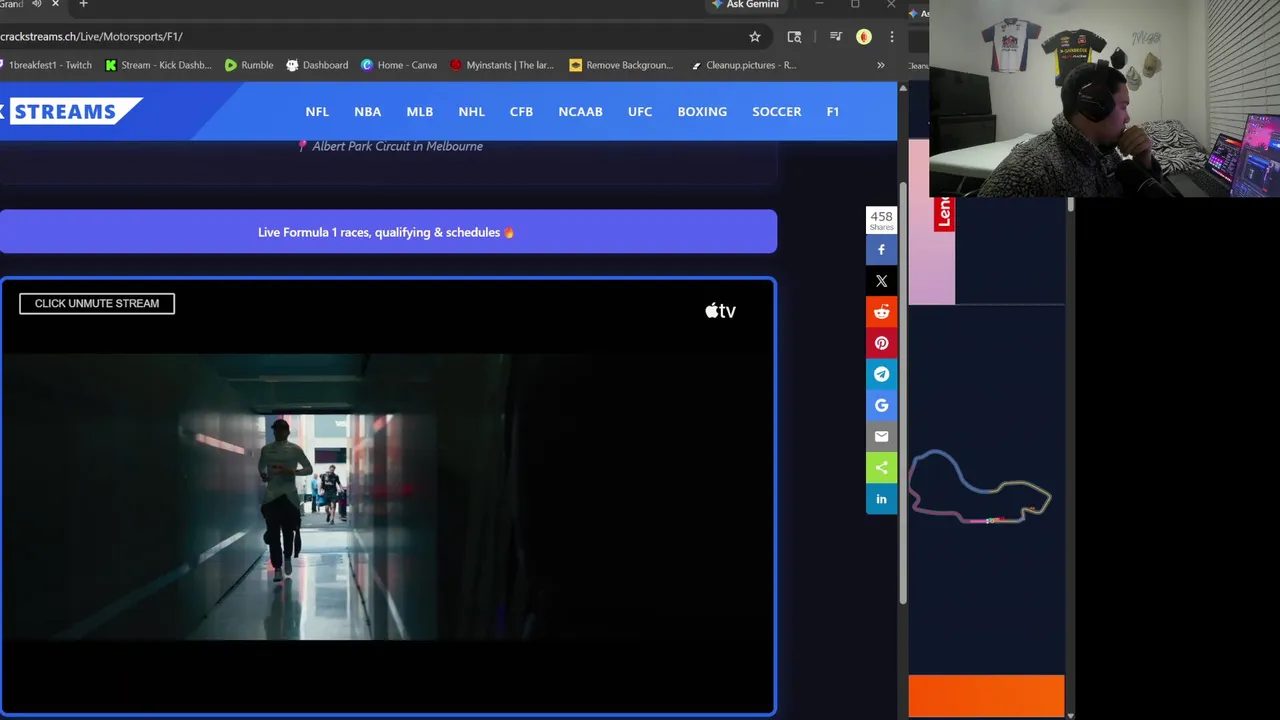Share the page on Facebook
This screenshot has width=1280, height=720.
(881, 250)
